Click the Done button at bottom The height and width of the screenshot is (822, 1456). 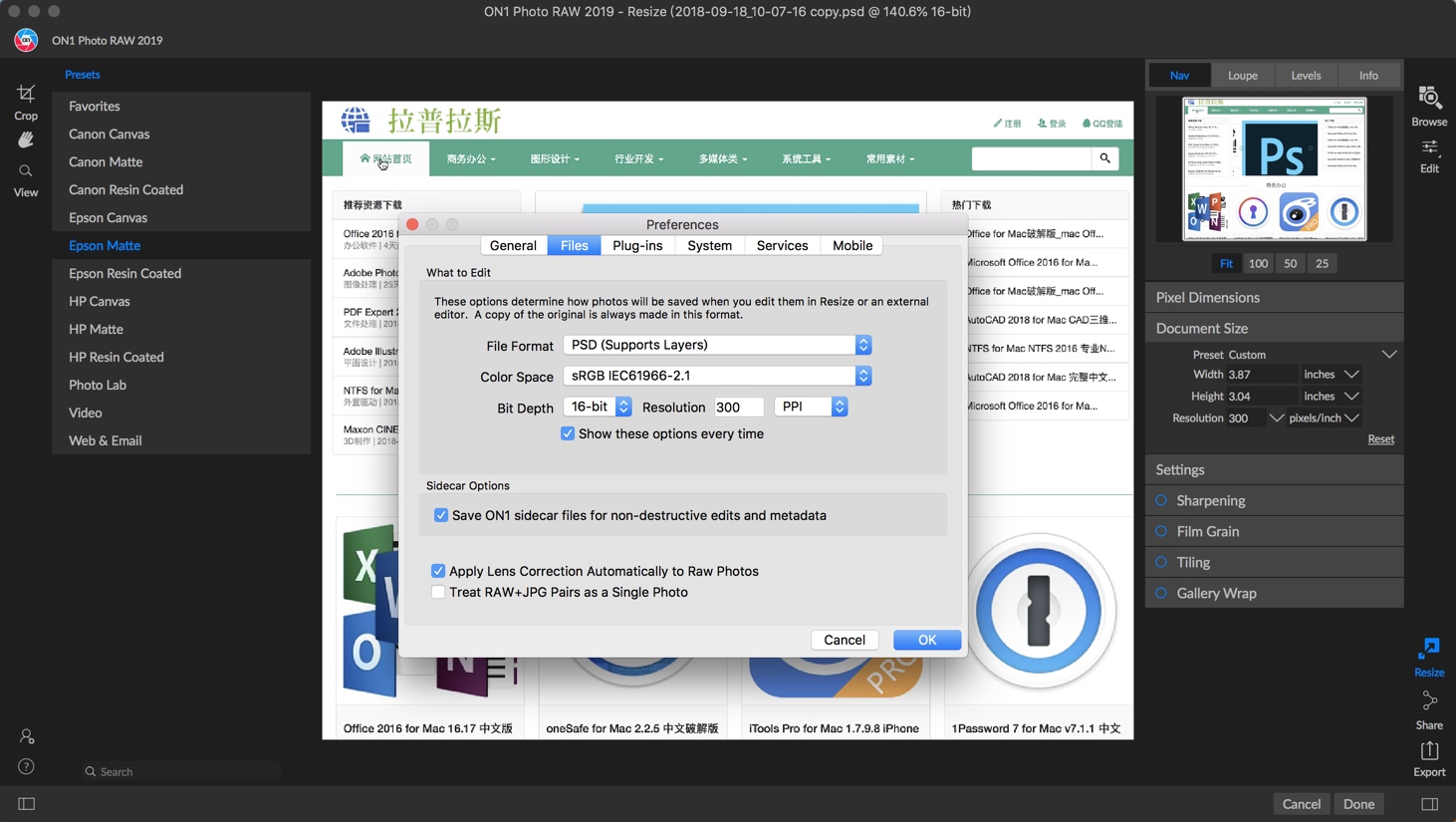1358,804
